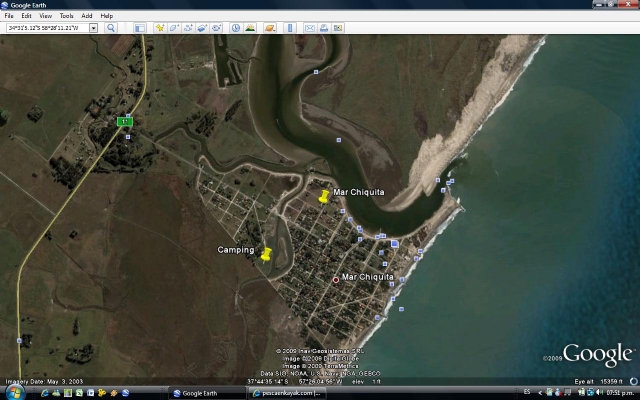Click the Imagery Date May 3, 2003 status
The width and height of the screenshot is (640, 400).
44,382
